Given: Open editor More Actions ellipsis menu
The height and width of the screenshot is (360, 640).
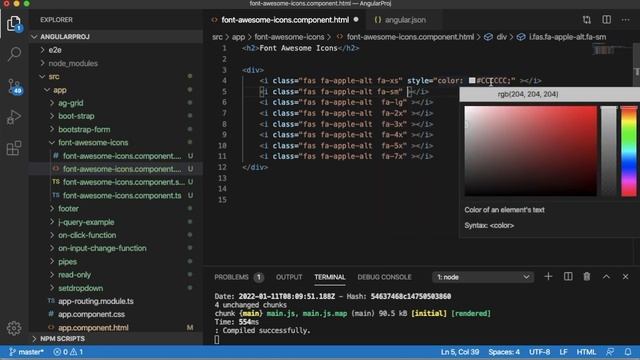Looking at the screenshot, I should pyautogui.click(x=625, y=20).
